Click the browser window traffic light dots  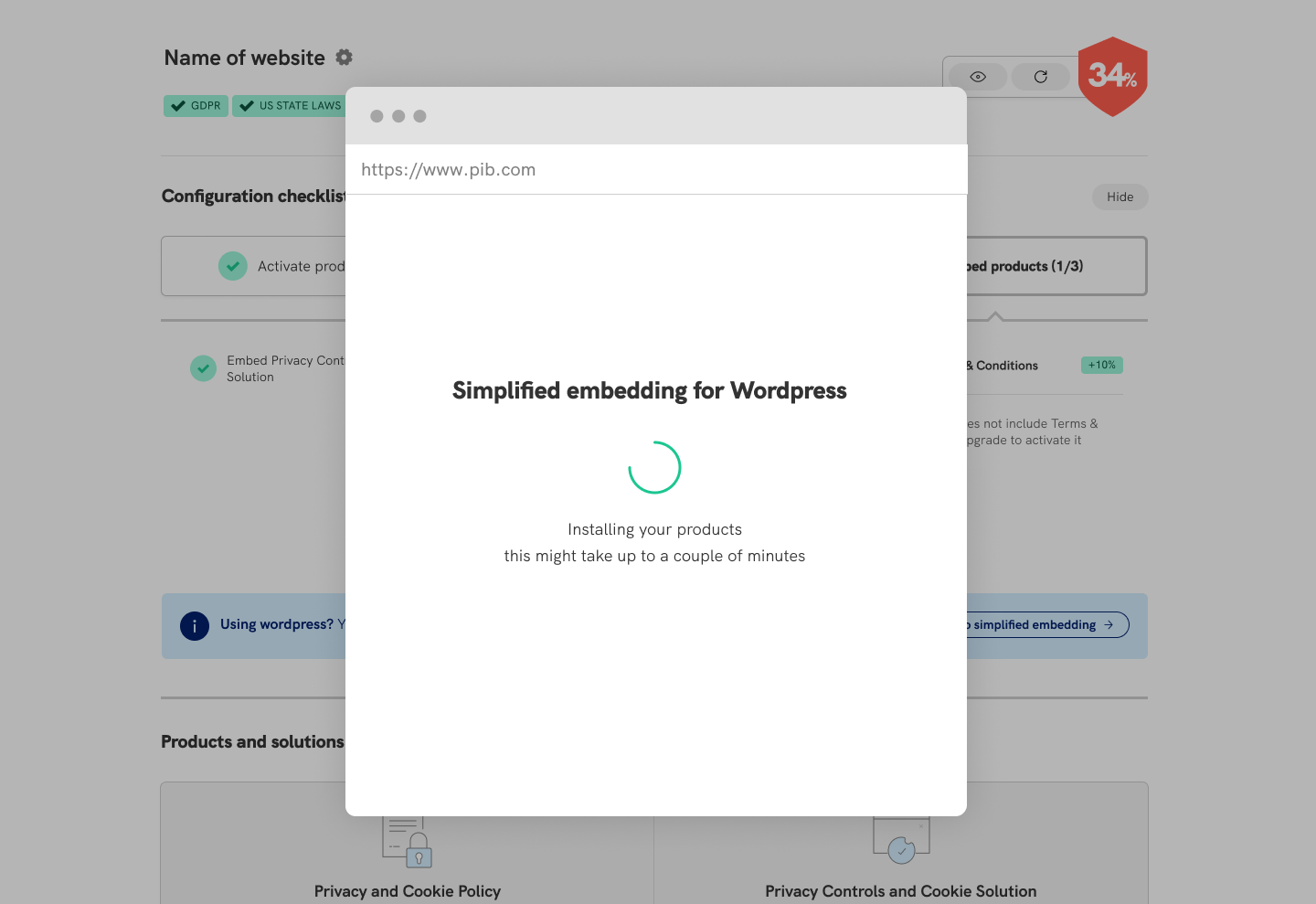pyautogui.click(x=398, y=116)
